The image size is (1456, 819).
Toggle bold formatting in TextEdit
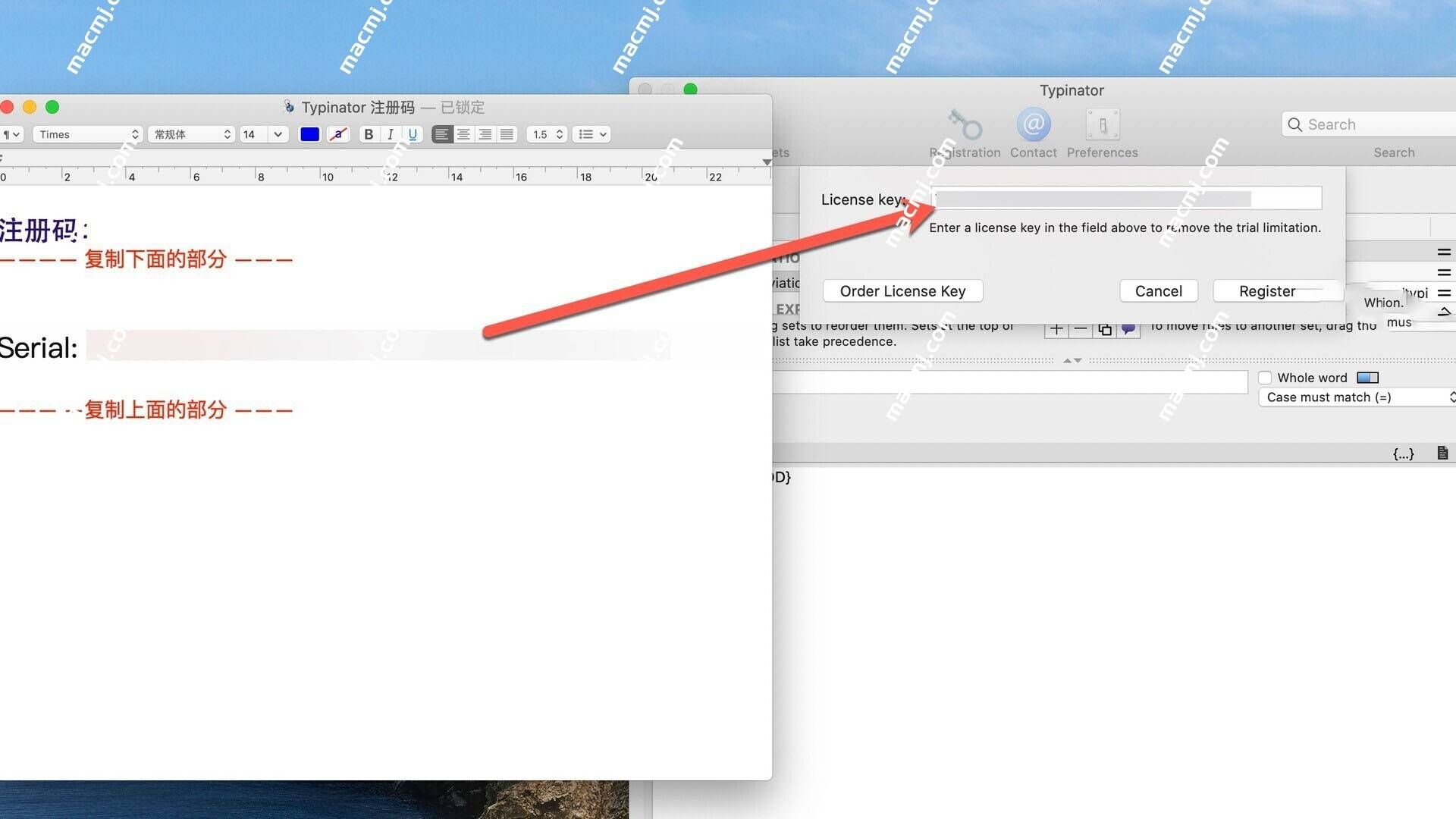click(369, 134)
